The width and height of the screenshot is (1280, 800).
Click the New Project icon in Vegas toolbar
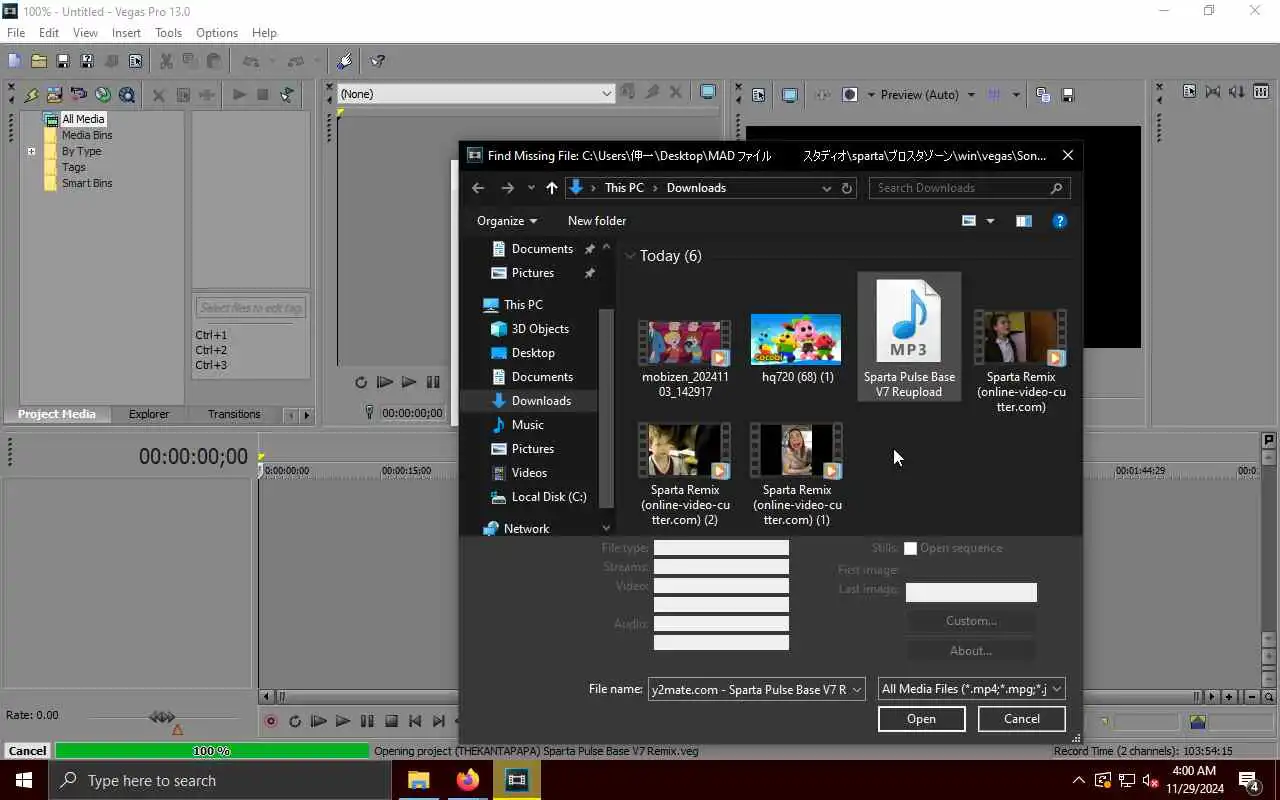coord(14,61)
